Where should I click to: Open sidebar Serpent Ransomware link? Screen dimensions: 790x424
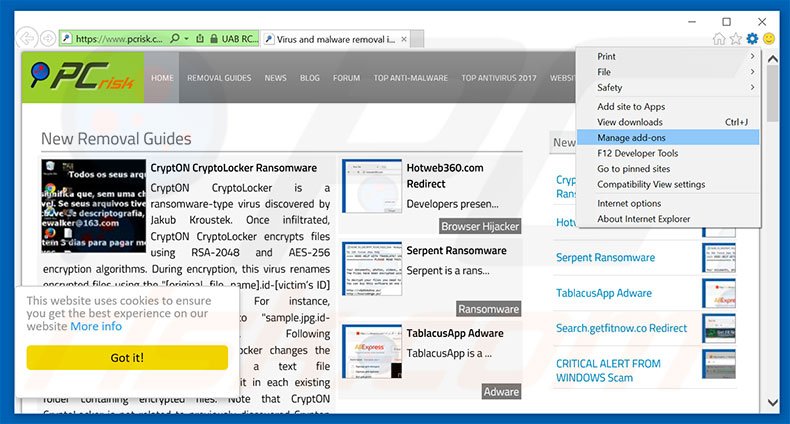point(606,258)
